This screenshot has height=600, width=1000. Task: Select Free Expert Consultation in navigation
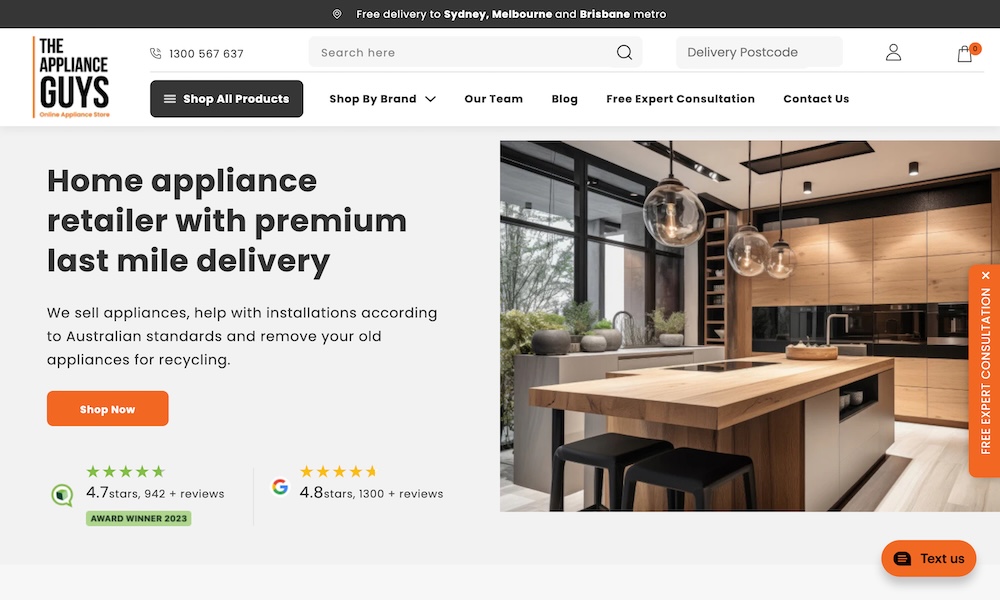pyautogui.click(x=680, y=99)
